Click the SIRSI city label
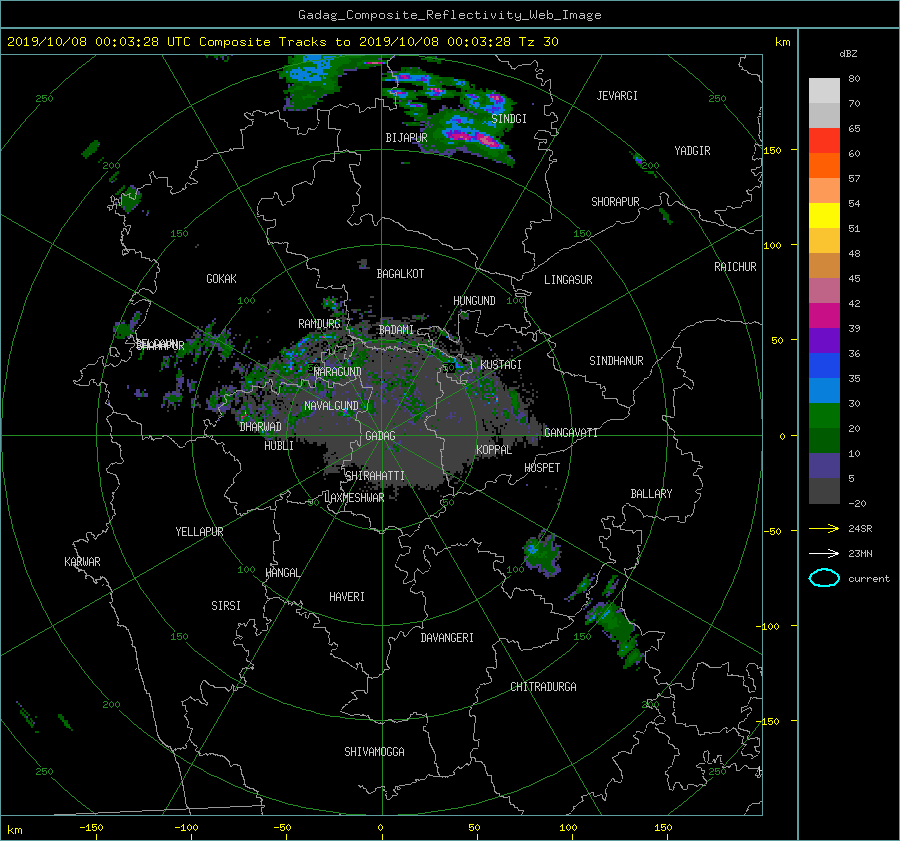 click(x=226, y=606)
